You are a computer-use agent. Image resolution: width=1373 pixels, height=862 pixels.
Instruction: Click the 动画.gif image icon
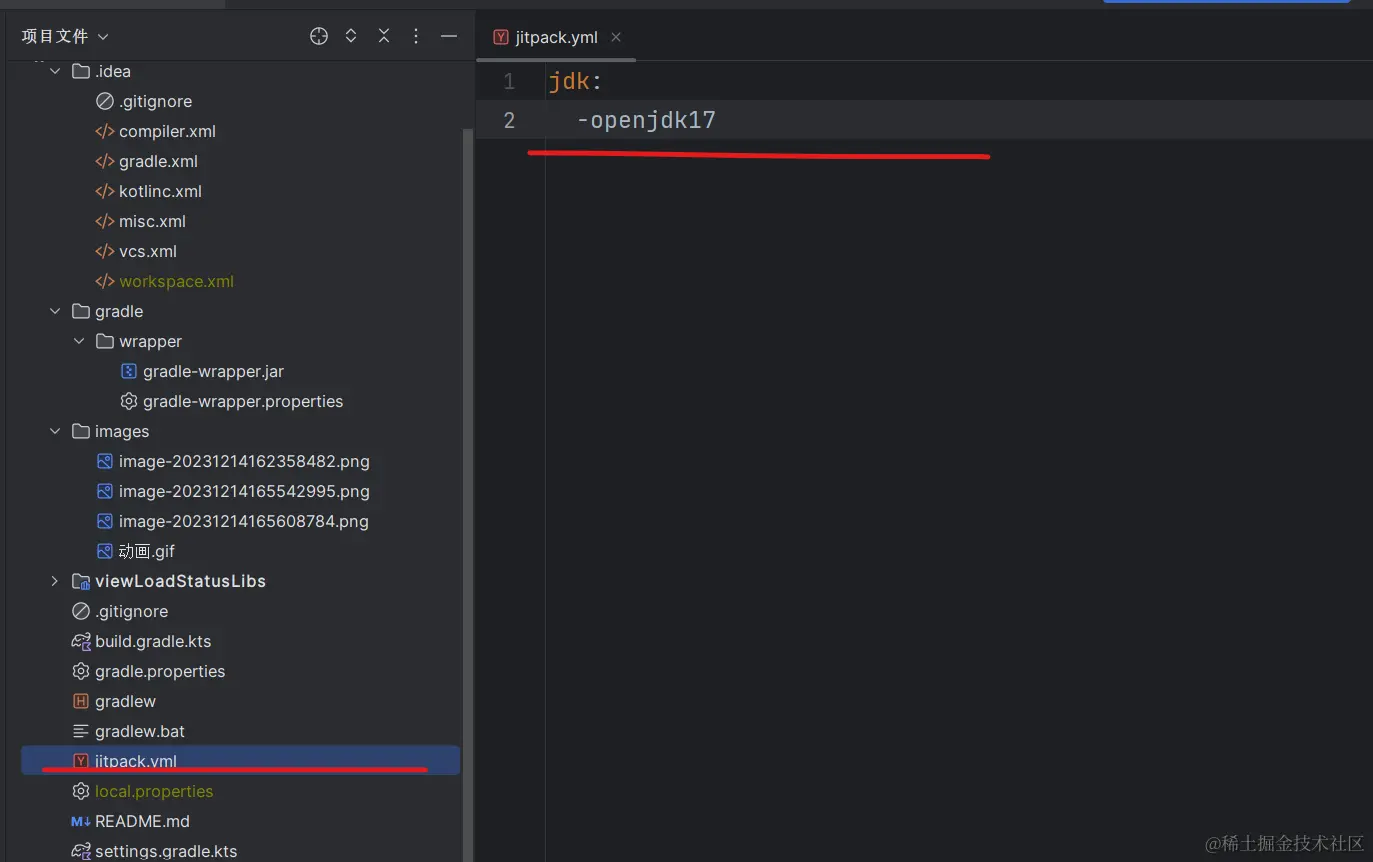point(105,551)
